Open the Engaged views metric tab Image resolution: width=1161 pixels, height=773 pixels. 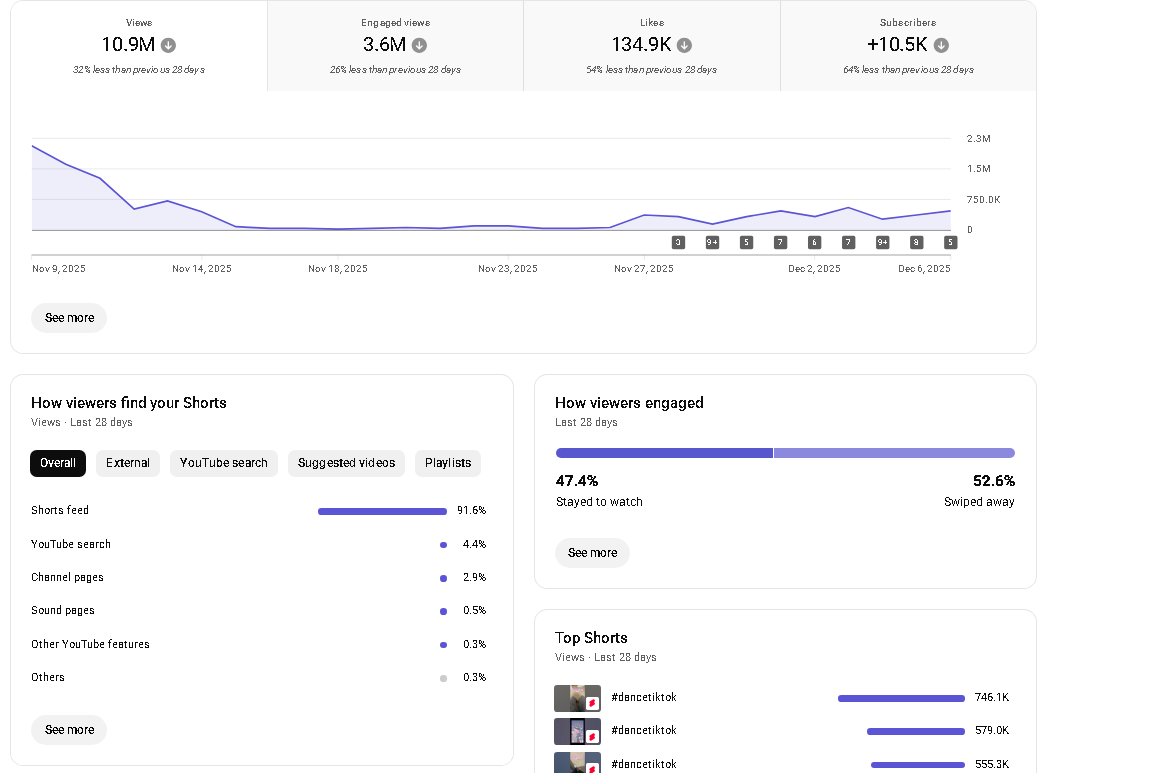395,46
